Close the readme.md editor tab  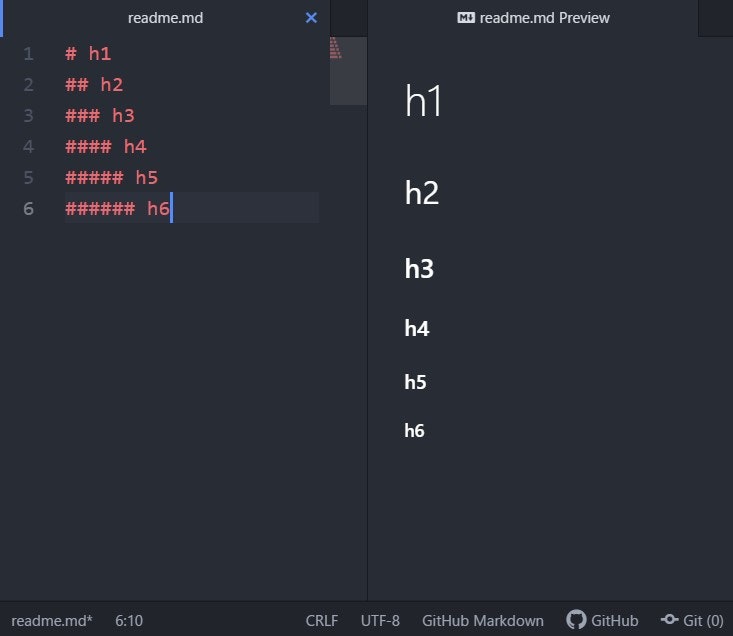point(311,18)
